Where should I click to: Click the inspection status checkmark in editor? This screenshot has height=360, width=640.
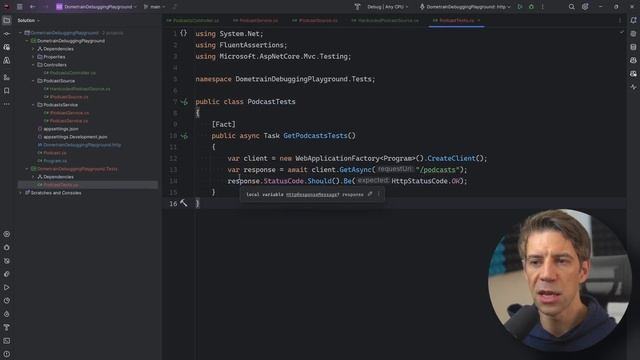point(621,32)
